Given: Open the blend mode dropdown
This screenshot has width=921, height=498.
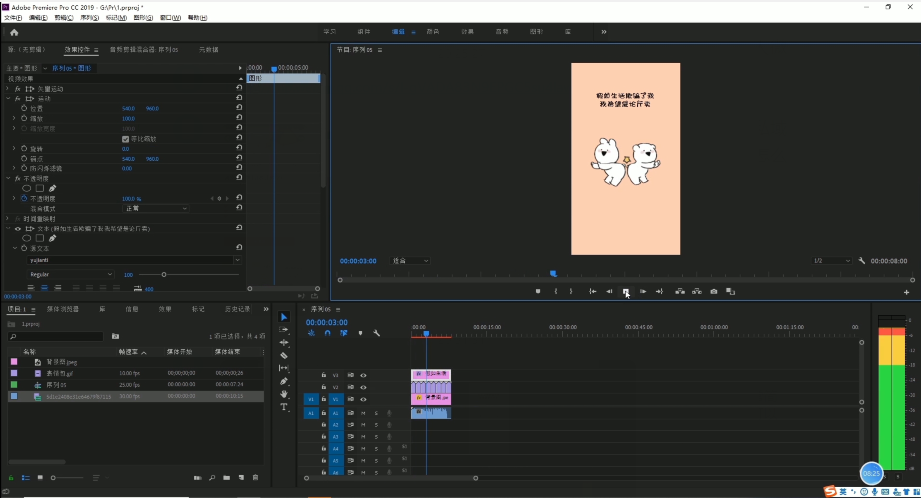Looking at the screenshot, I should 156,208.
